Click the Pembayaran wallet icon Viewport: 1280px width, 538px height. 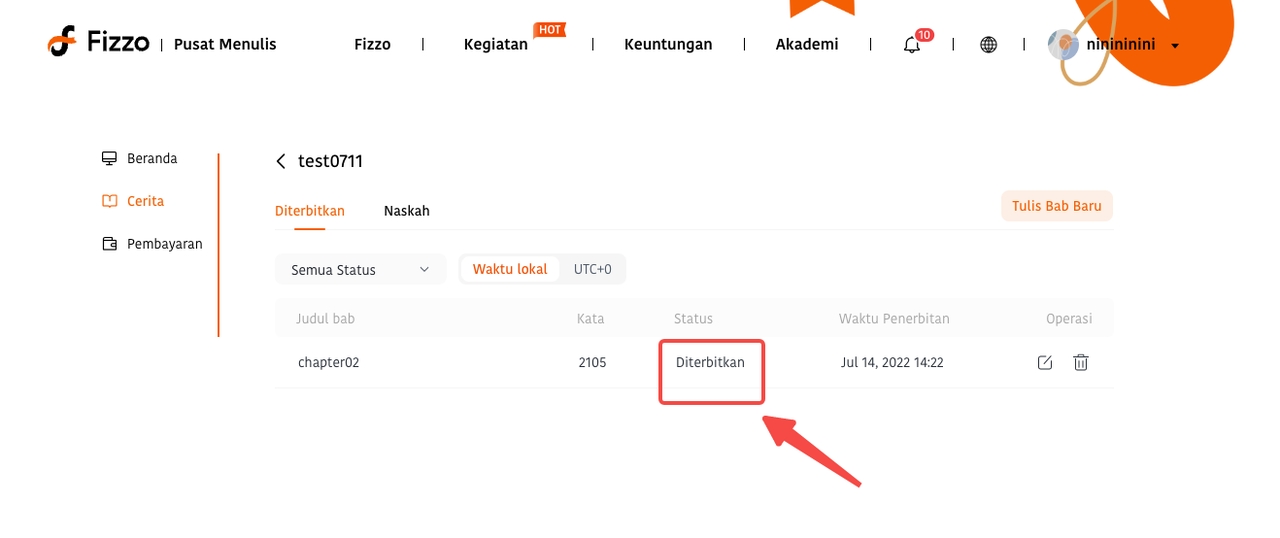(x=110, y=244)
